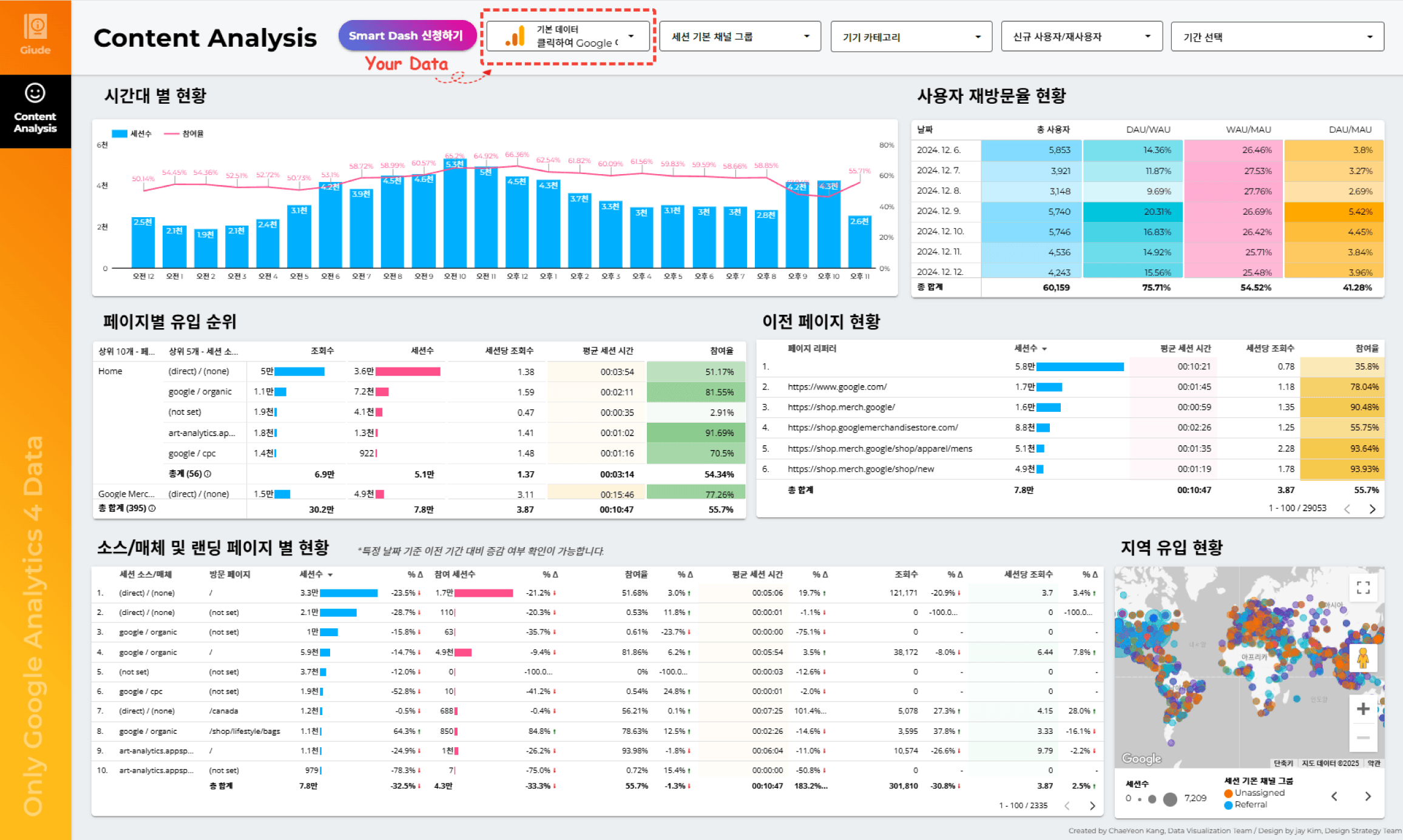Click the 세션 소스/매체 column header
Image resolution: width=1403 pixels, height=840 pixels.
(x=145, y=574)
